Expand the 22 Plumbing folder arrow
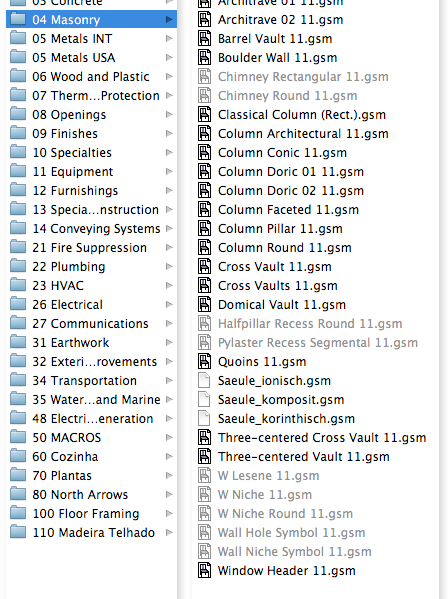The image size is (448, 599). [169, 266]
